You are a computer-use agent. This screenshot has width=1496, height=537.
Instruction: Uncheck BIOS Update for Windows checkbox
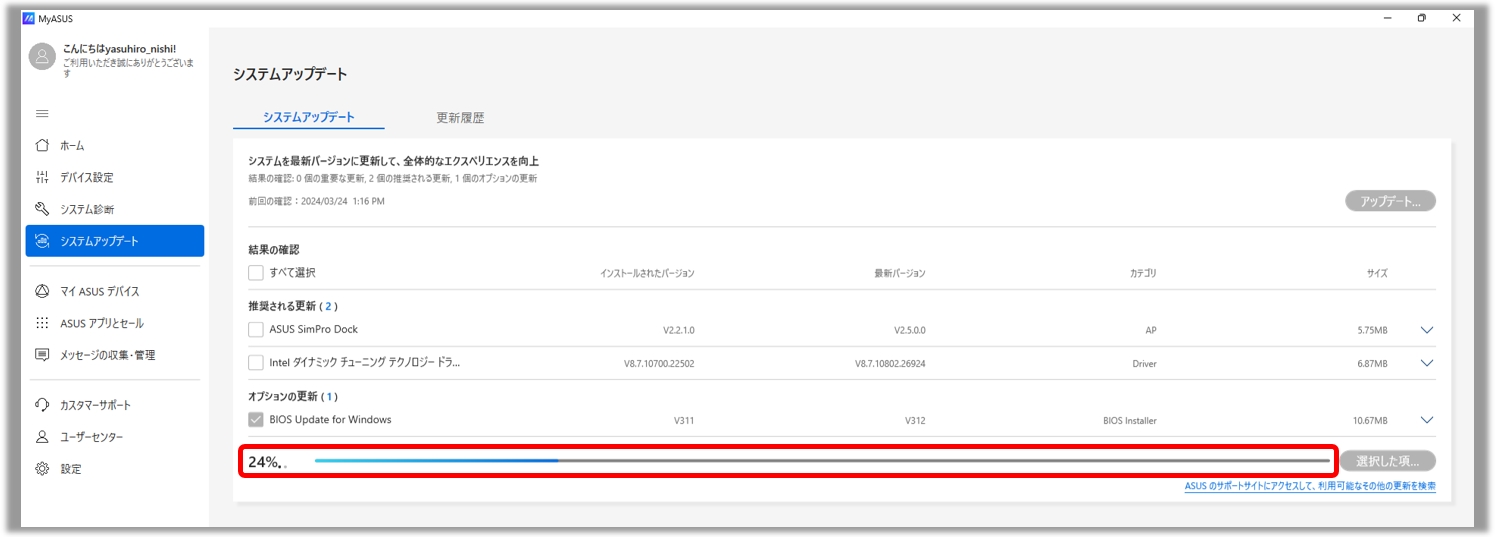(256, 420)
